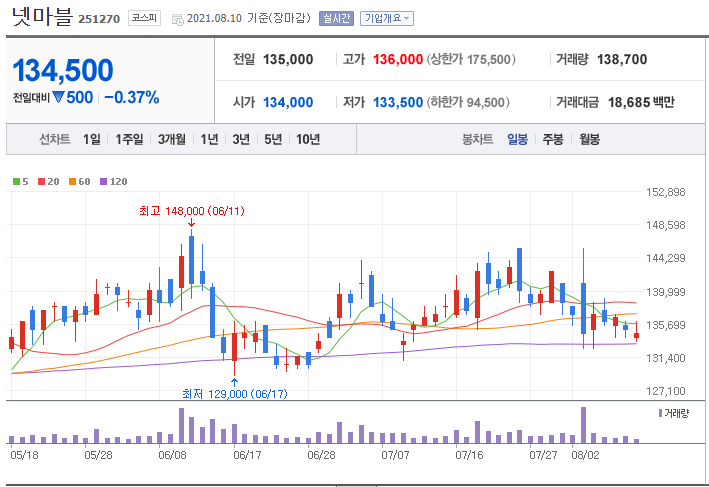Click the blue arrow above 최저 129,000
This screenshot has height=487, width=709.
(234, 383)
